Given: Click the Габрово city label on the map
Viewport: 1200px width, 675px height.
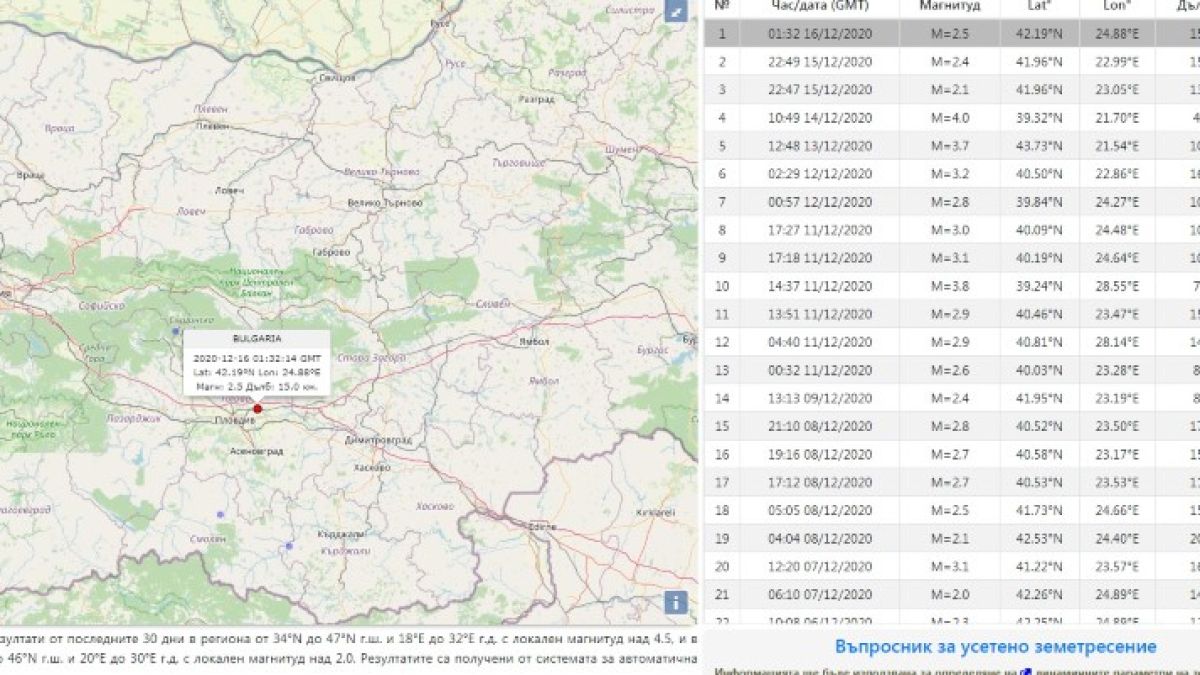Looking at the screenshot, I should tap(330, 253).
